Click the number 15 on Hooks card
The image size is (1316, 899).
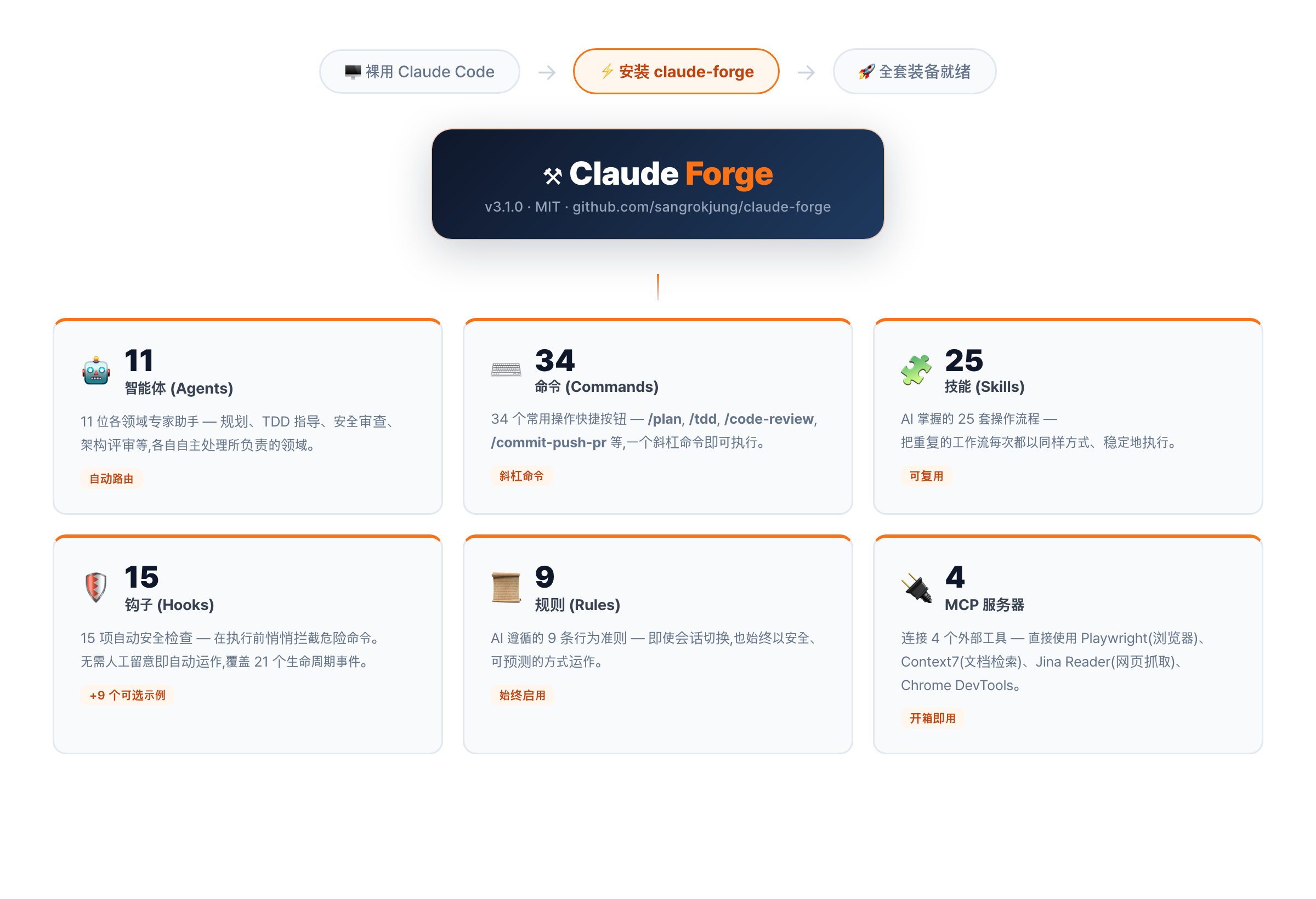[141, 577]
